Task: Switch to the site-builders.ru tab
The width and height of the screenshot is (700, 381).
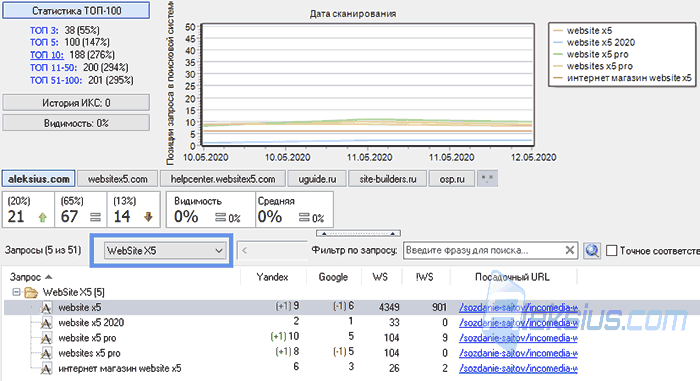Action: tap(388, 179)
